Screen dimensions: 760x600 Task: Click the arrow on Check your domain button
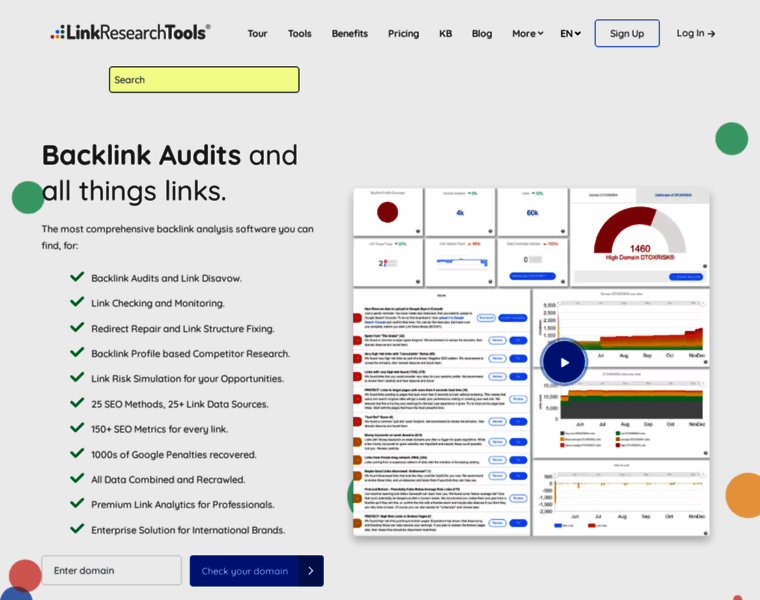click(311, 571)
